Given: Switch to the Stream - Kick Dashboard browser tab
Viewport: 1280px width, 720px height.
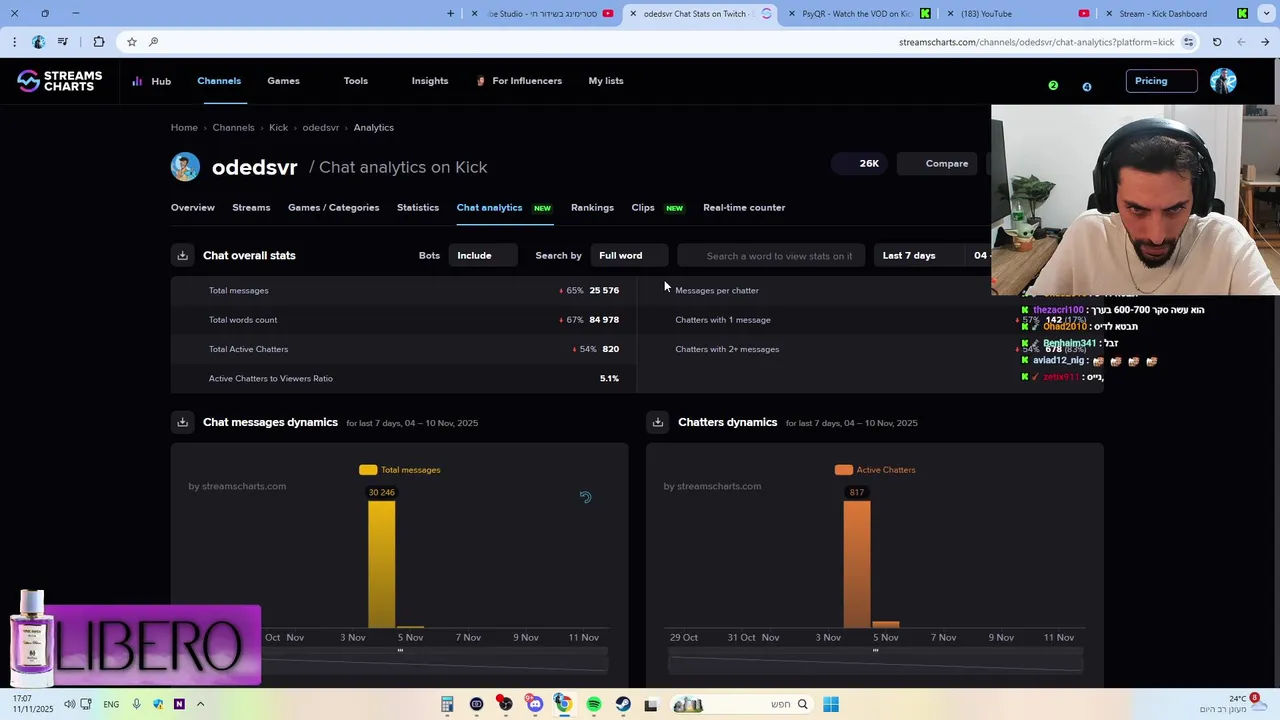Looking at the screenshot, I should click(1175, 14).
